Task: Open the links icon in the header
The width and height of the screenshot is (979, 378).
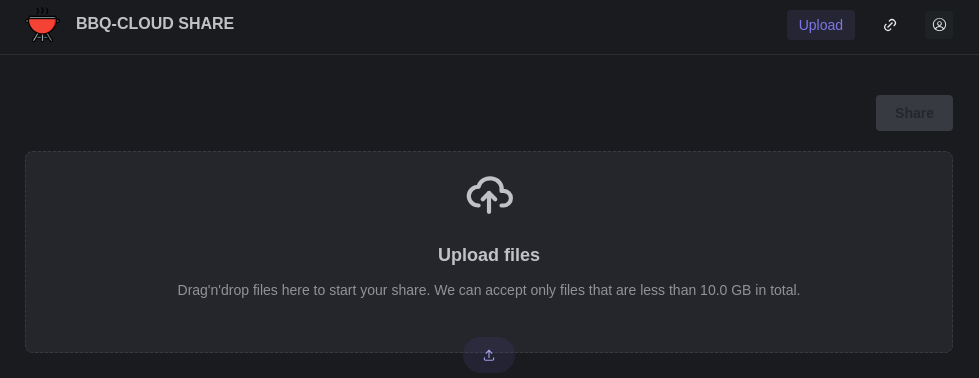Action: point(890,25)
